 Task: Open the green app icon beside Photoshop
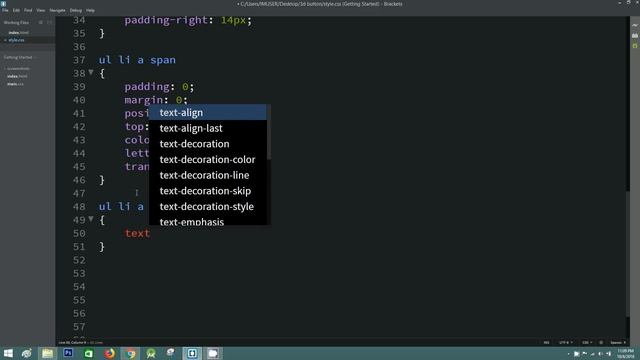(89, 353)
